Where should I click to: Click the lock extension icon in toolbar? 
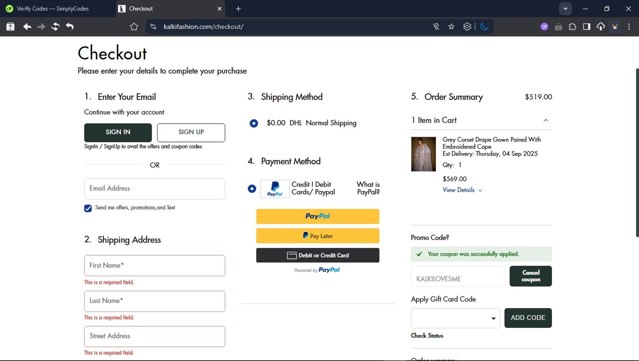(x=558, y=27)
